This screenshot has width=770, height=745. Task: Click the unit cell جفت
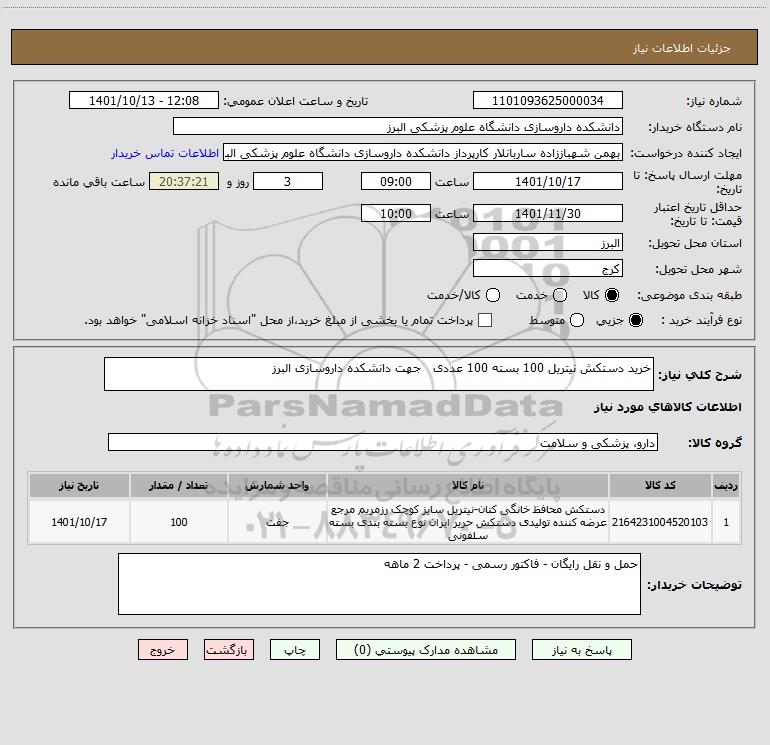[x=277, y=522]
